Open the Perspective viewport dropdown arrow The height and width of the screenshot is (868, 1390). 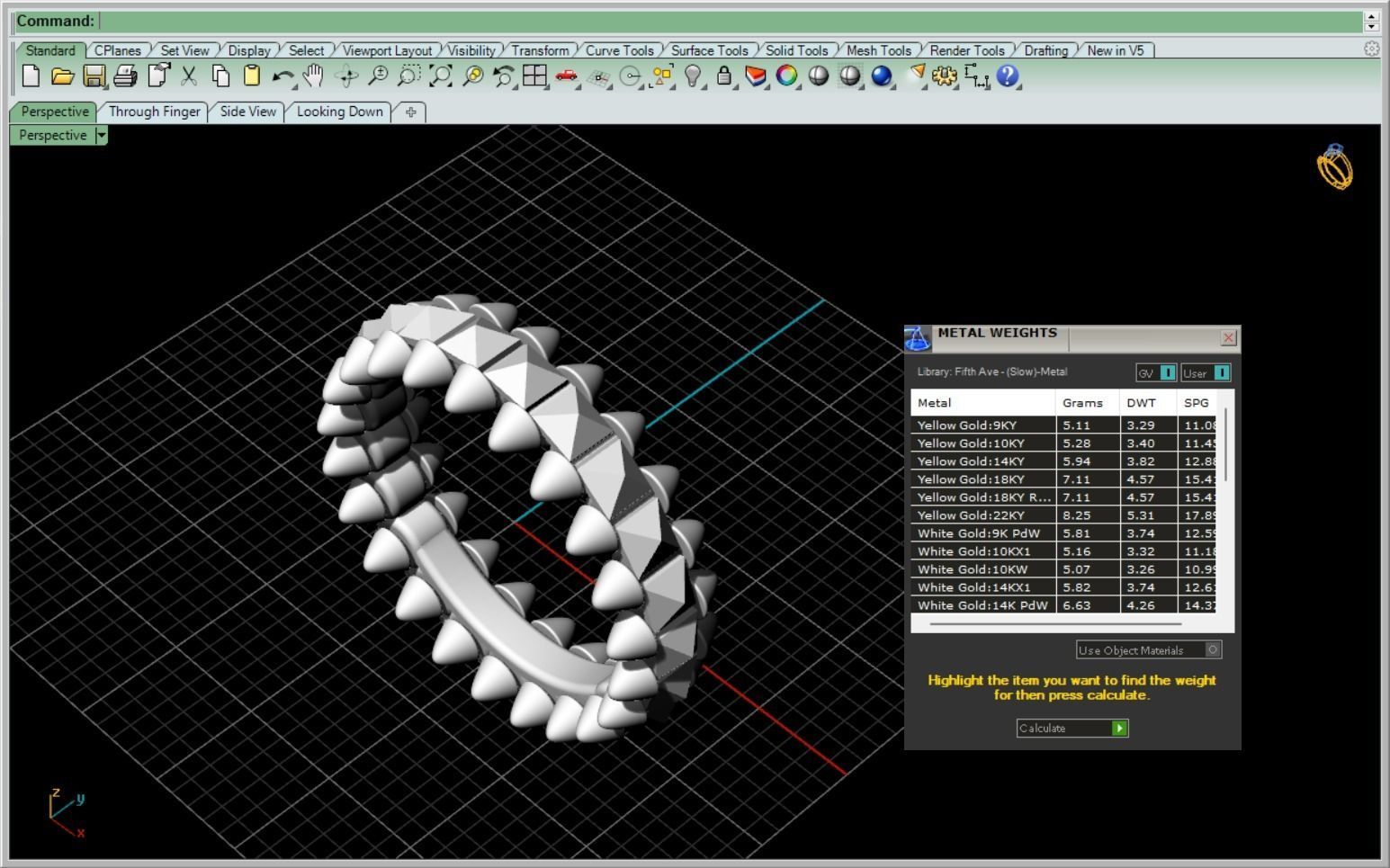101,135
